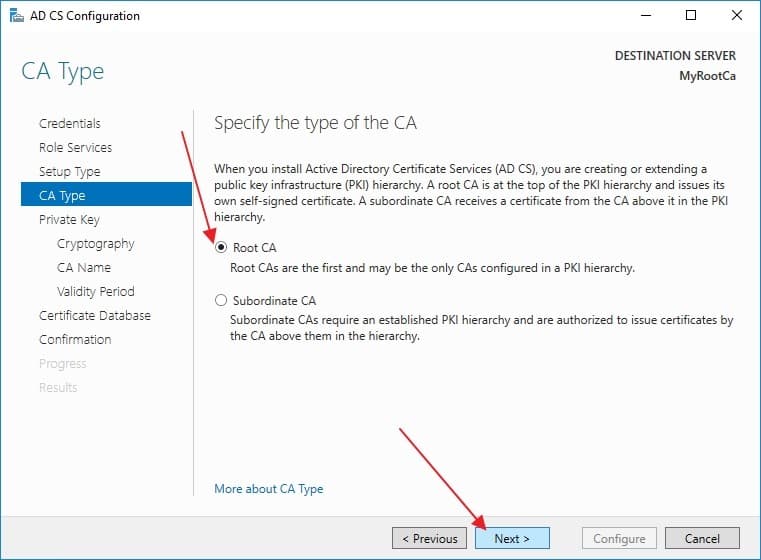Go to the Certificate Database step
Screen dimensions: 761x560
click(95, 315)
